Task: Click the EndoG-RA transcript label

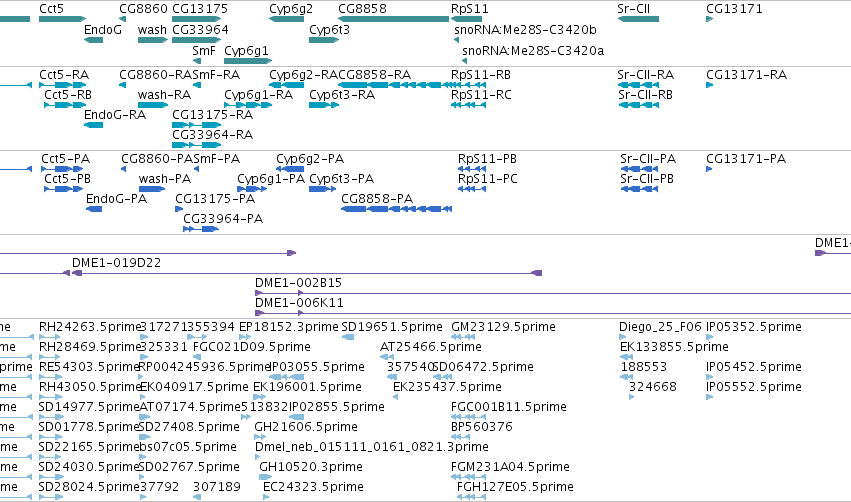Action: point(115,115)
